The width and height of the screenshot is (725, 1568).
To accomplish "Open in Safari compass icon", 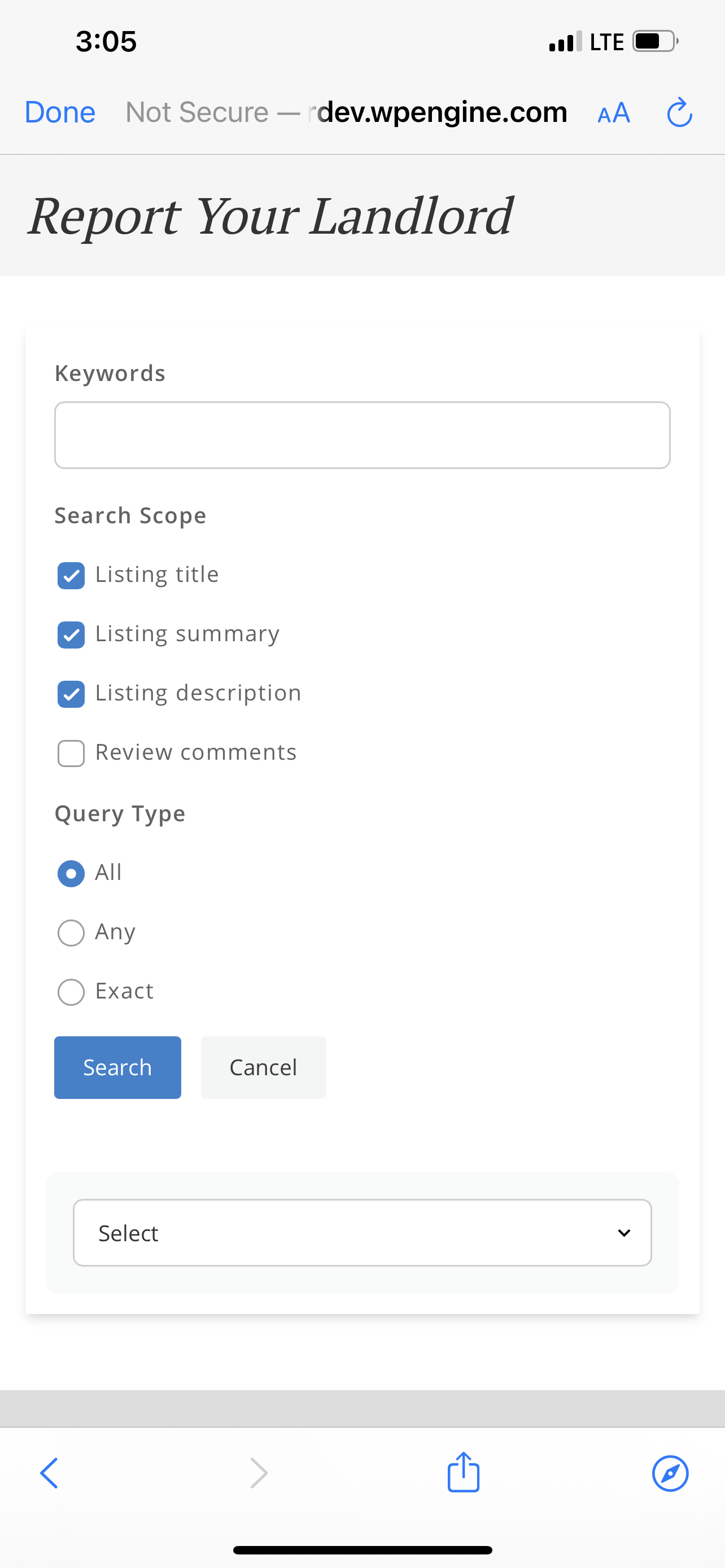I will click(x=670, y=1473).
